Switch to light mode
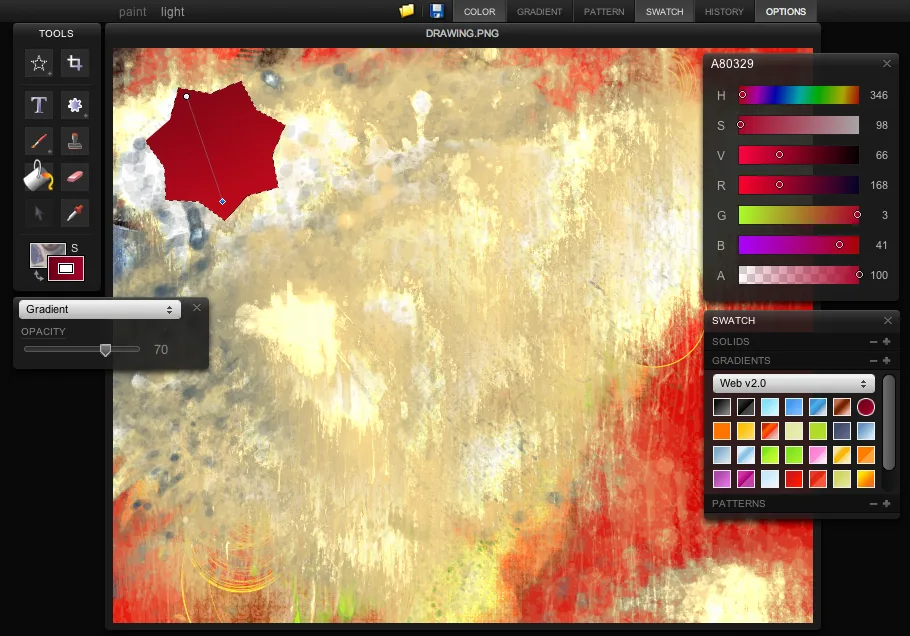This screenshot has height=636, width=910. coord(172,11)
